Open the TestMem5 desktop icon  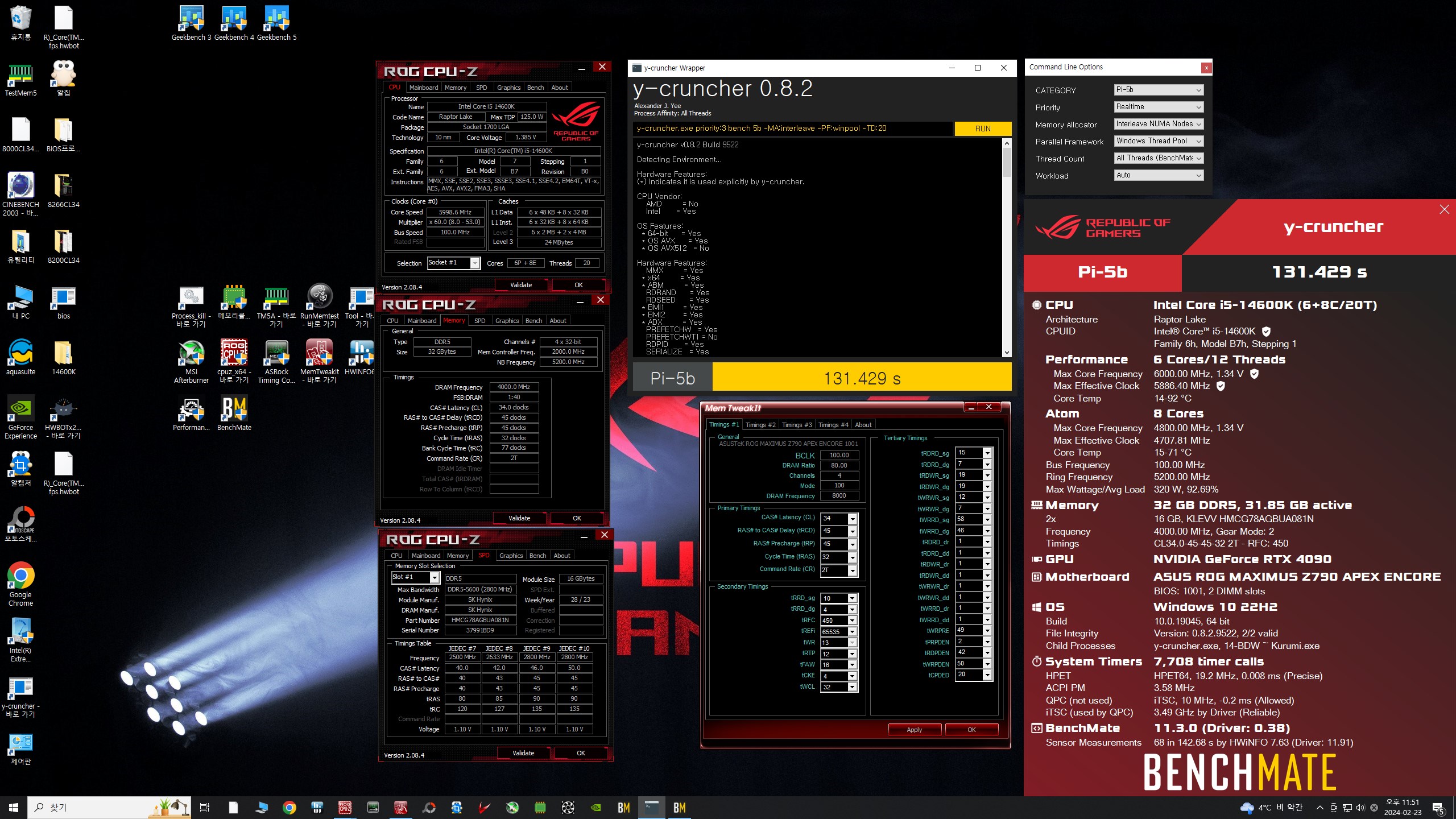(x=20, y=78)
